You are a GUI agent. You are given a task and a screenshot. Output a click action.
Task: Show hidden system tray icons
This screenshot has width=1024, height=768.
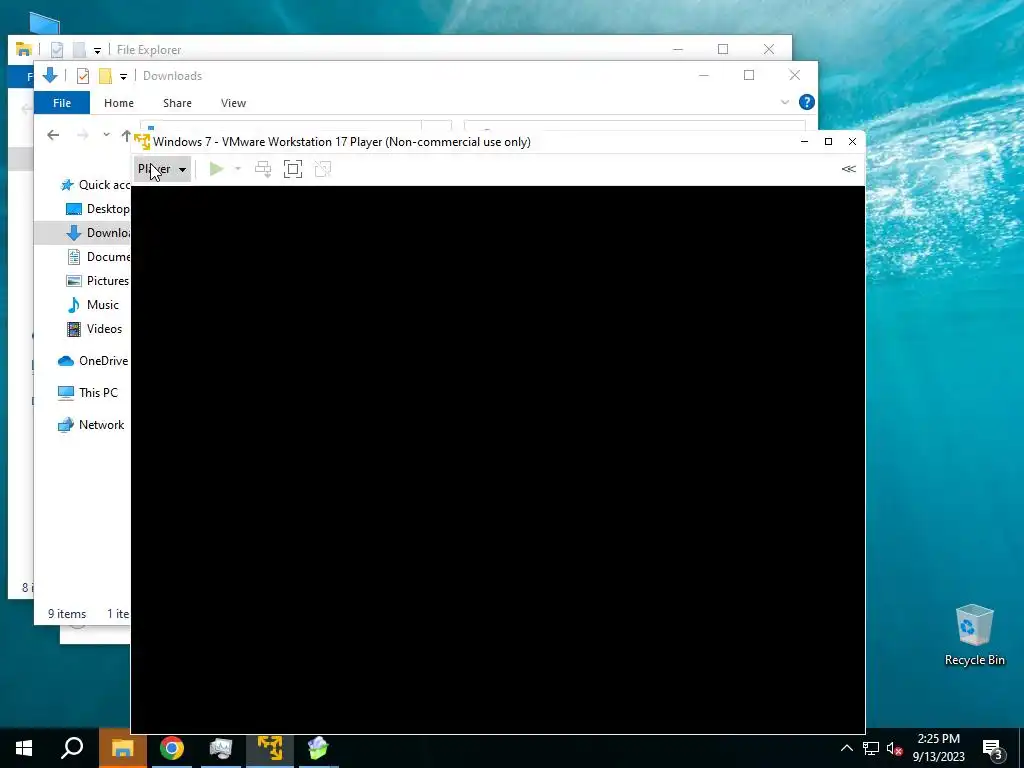click(846, 748)
